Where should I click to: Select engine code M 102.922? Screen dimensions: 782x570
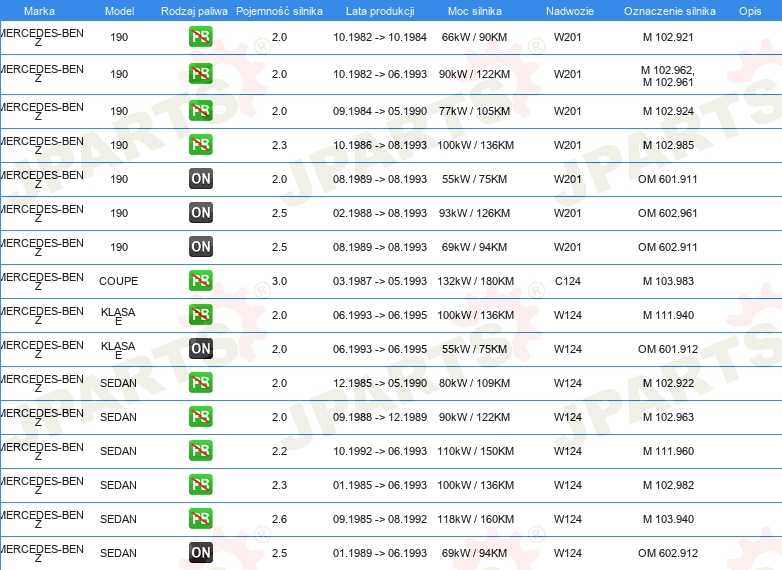[x=668, y=383]
